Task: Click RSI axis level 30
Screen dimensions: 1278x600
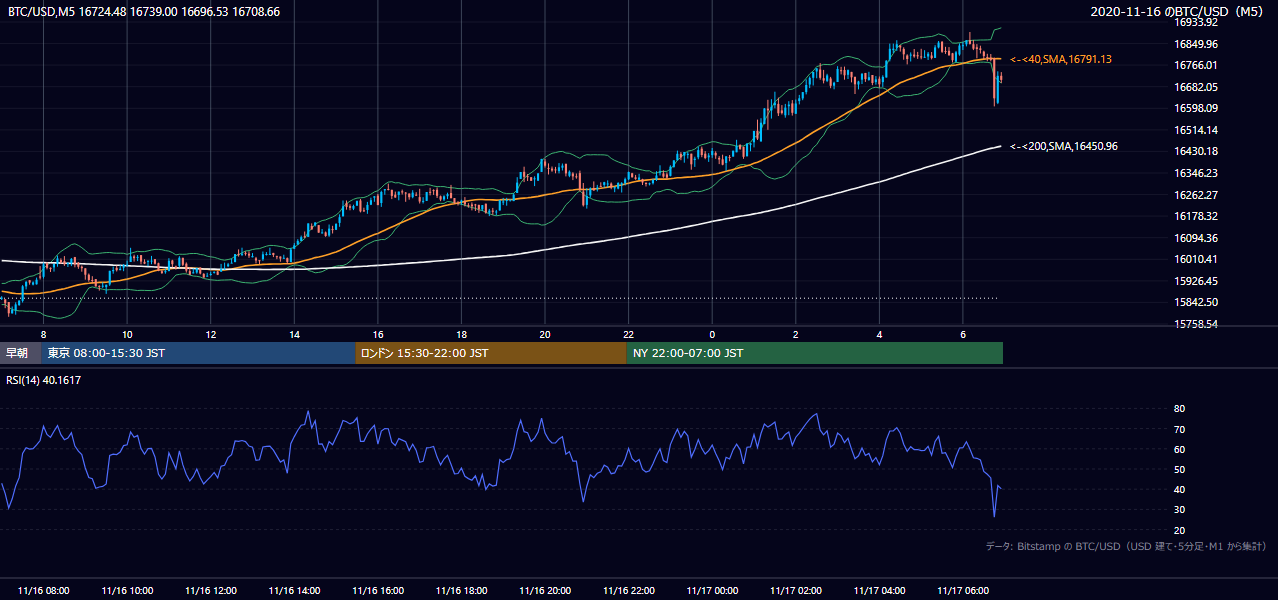Action: point(1180,510)
